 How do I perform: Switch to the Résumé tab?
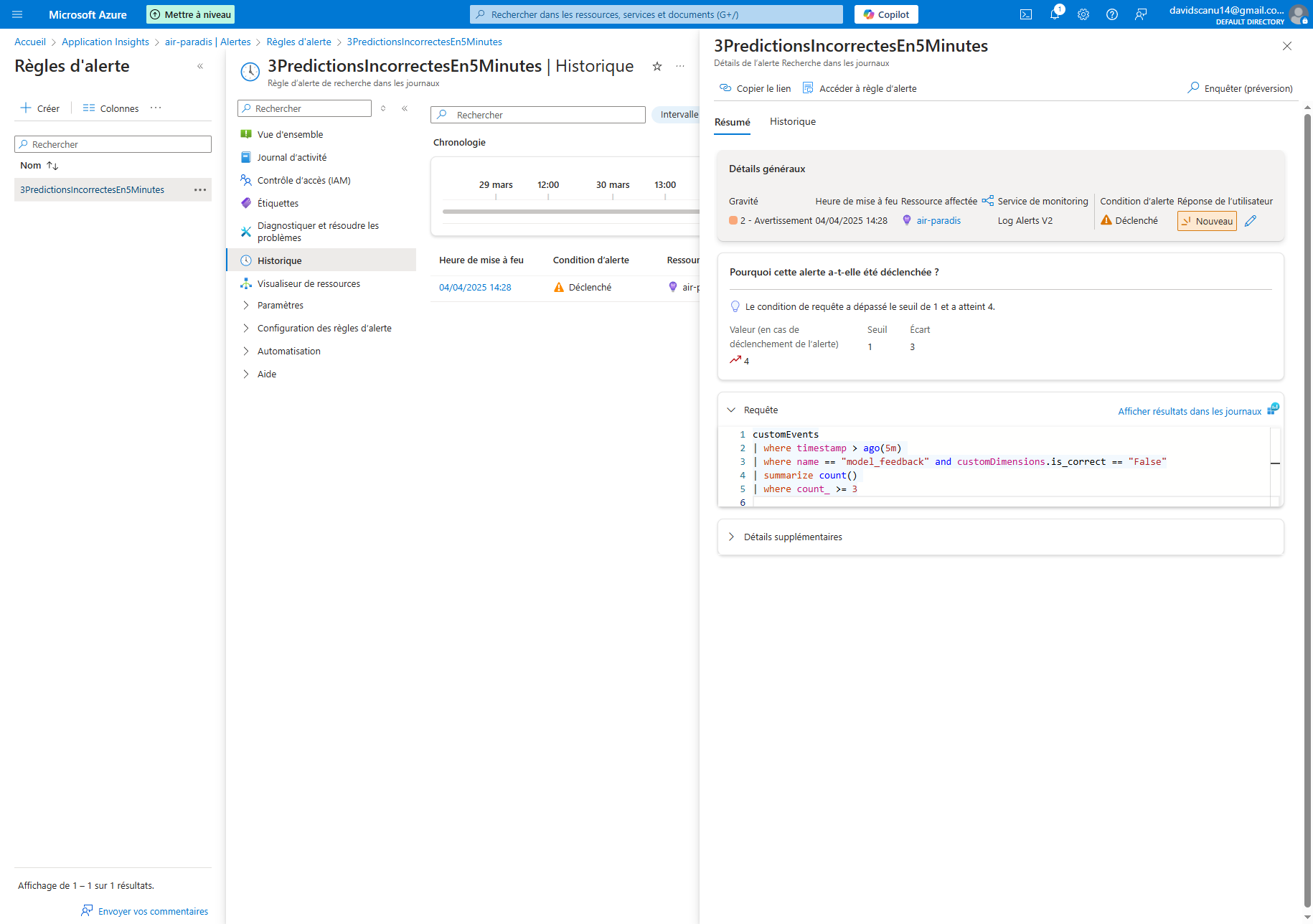pyautogui.click(x=732, y=122)
